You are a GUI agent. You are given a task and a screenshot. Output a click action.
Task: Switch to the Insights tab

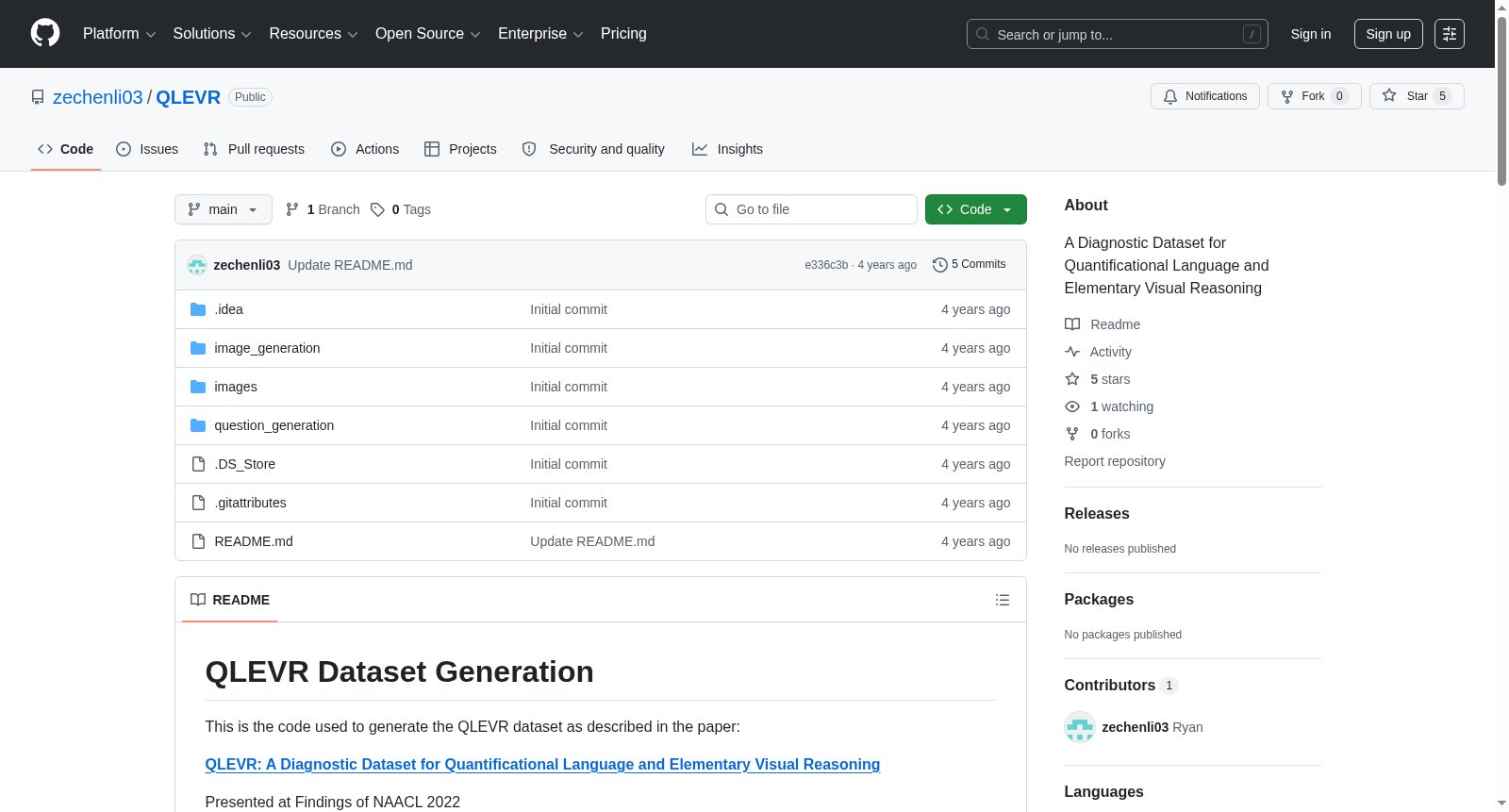pyautogui.click(x=727, y=149)
